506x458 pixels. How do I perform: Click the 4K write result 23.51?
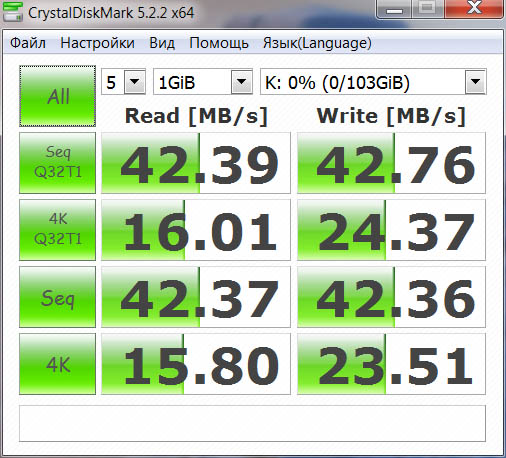(391, 364)
